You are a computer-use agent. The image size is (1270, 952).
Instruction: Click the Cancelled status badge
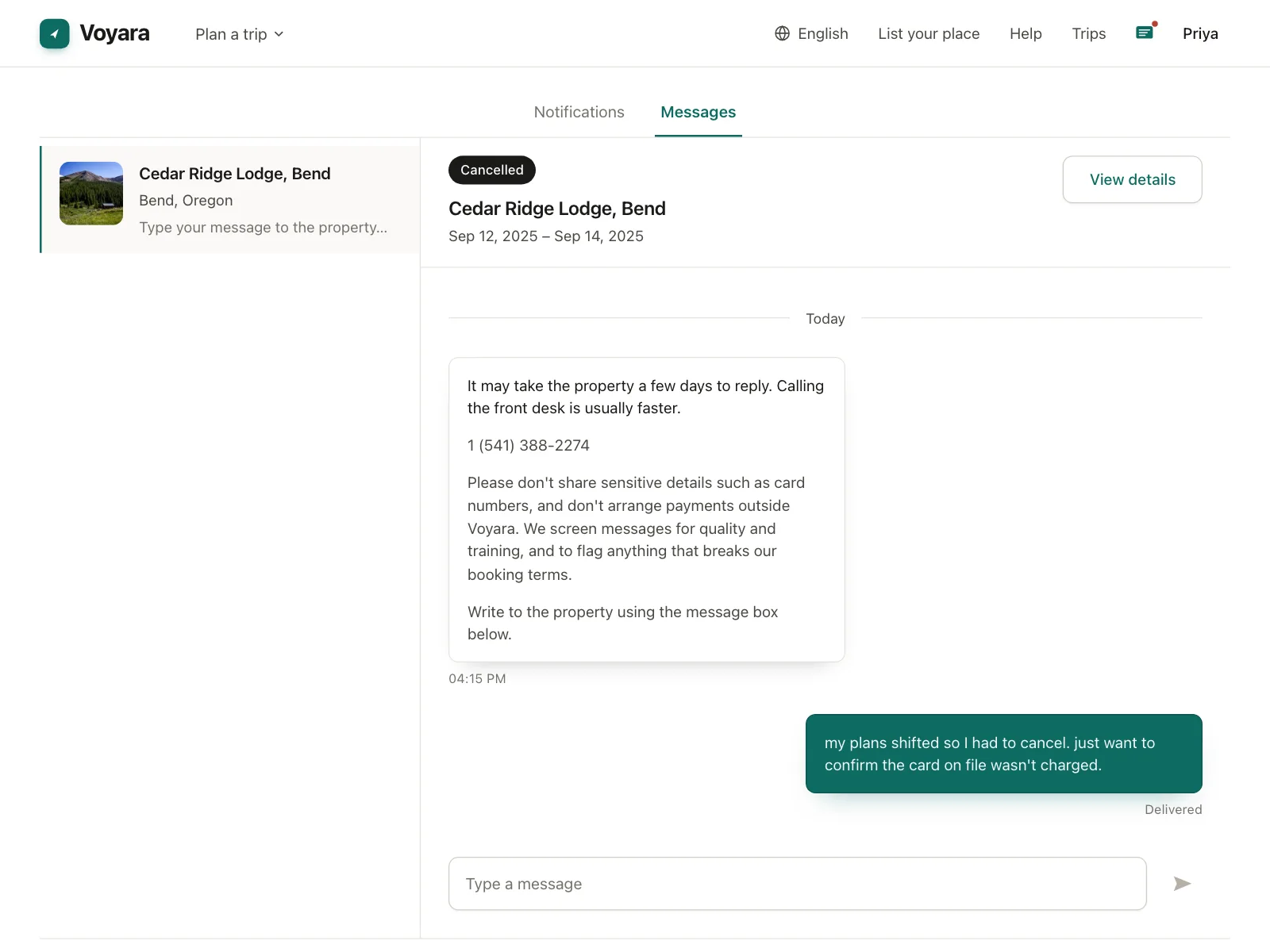[492, 170]
